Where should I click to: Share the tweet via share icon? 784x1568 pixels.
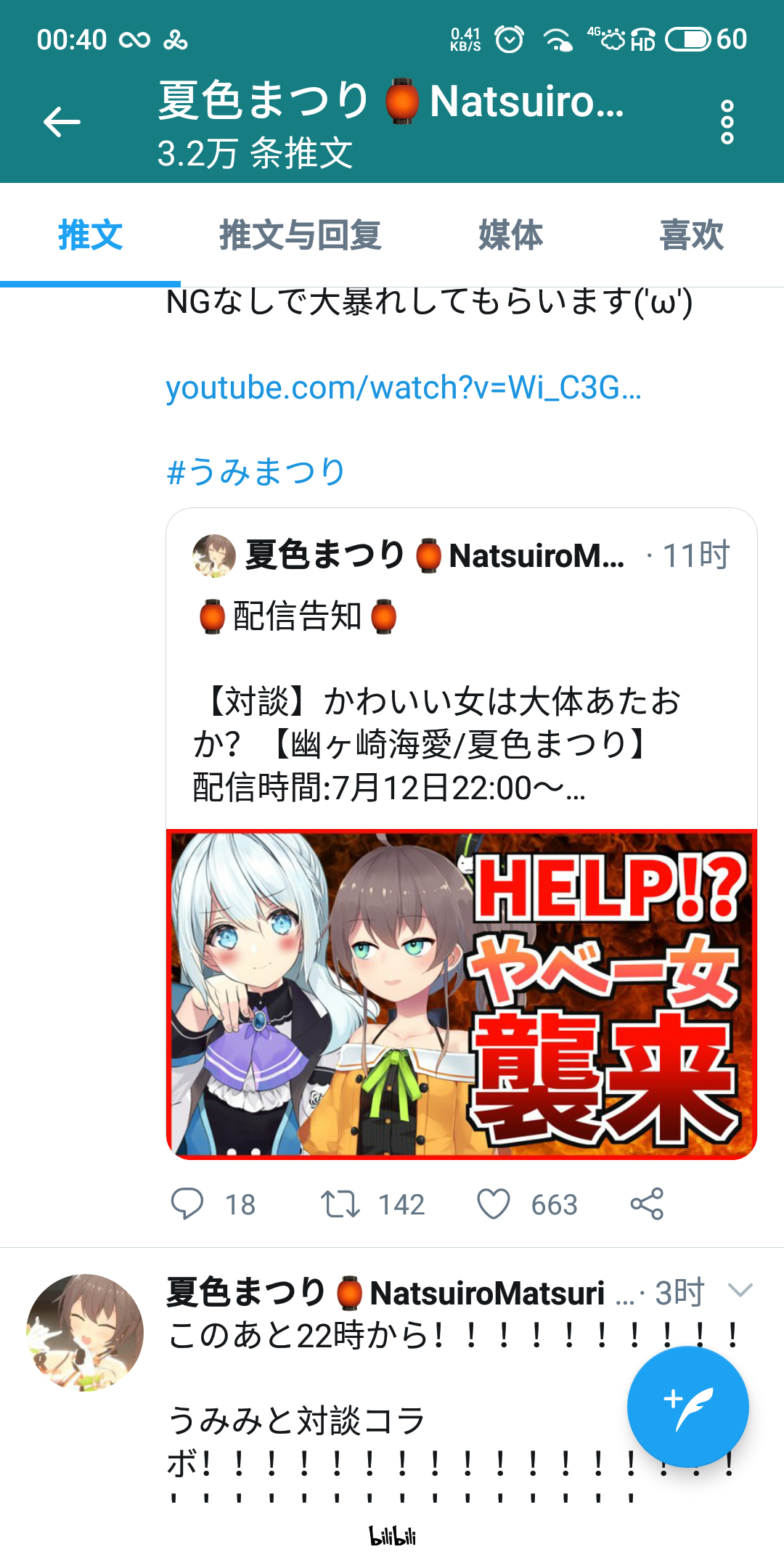(x=647, y=1204)
